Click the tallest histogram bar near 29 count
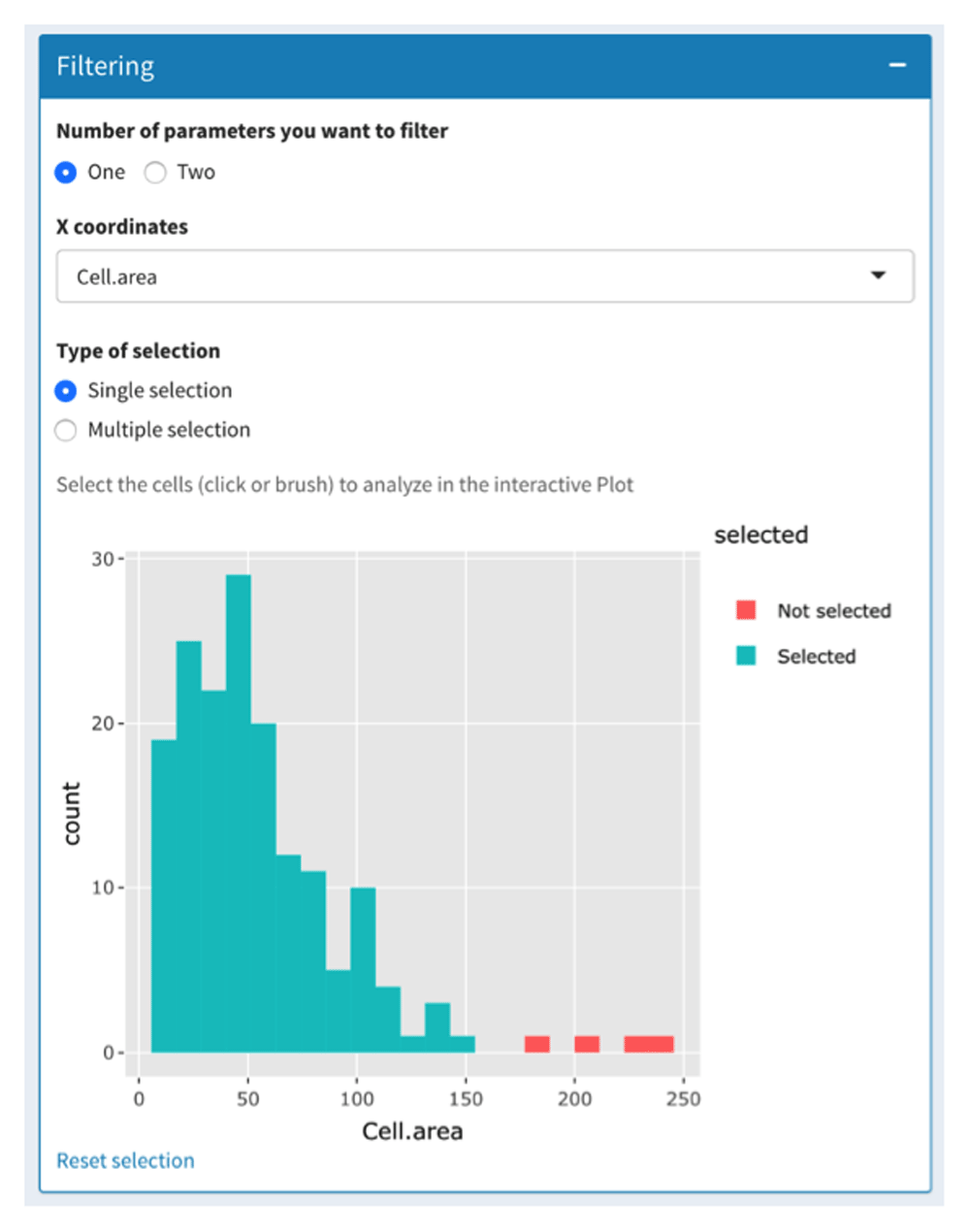The width and height of the screenshot is (970, 1232). [239, 815]
